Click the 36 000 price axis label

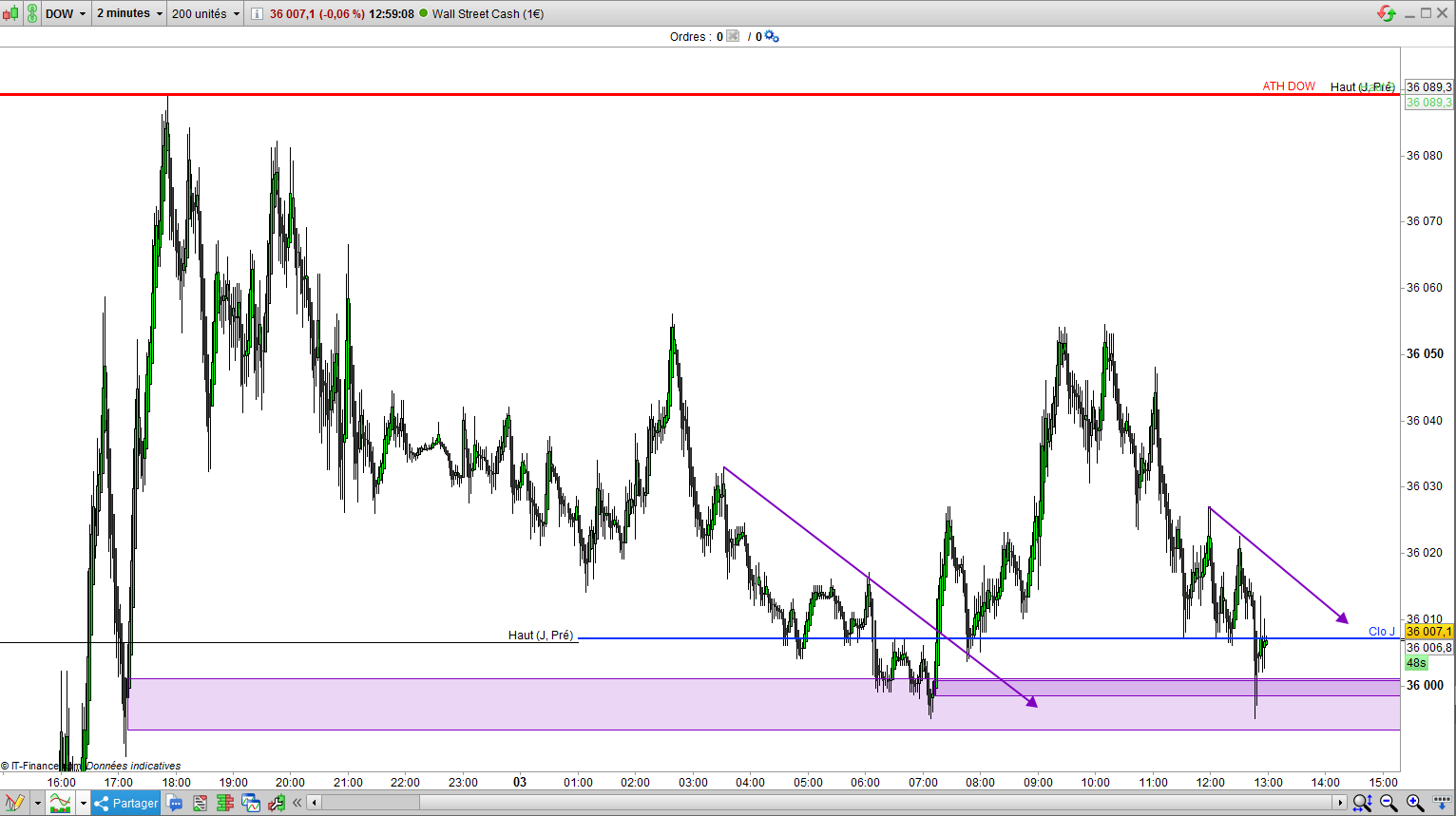(1425, 685)
